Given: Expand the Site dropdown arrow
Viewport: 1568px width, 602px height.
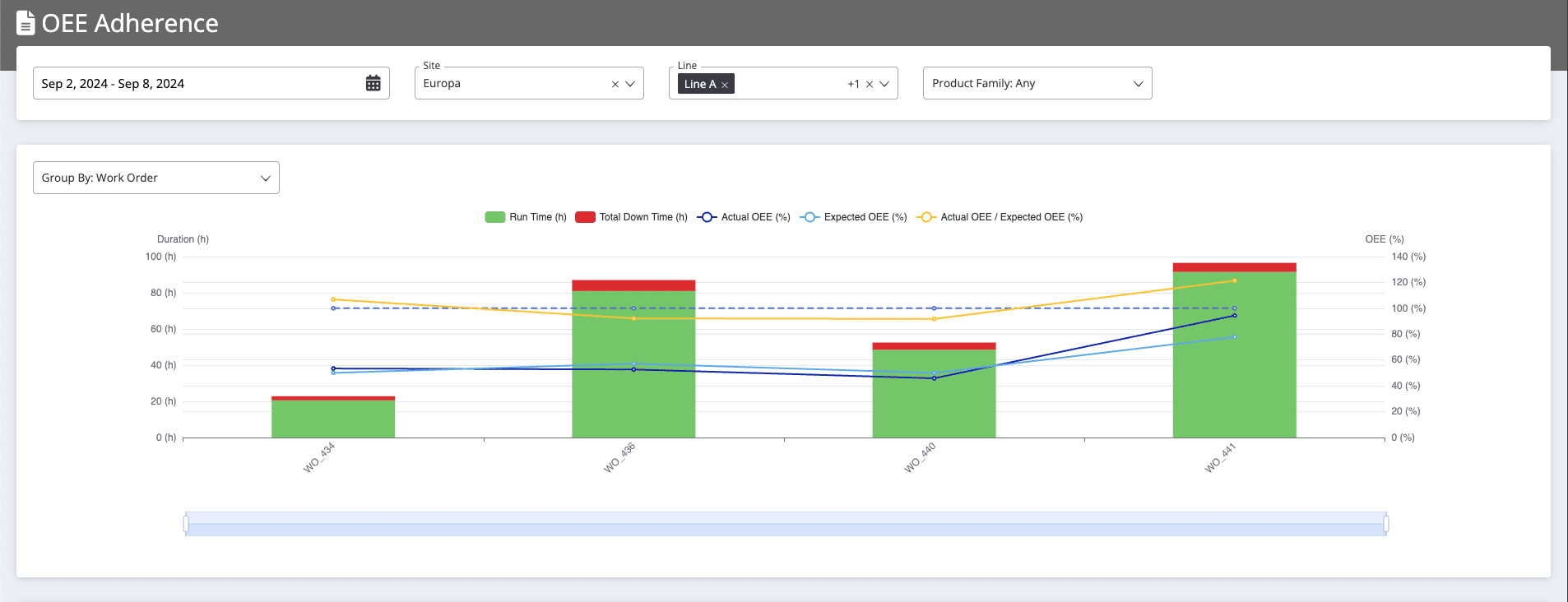Looking at the screenshot, I should click(x=630, y=84).
